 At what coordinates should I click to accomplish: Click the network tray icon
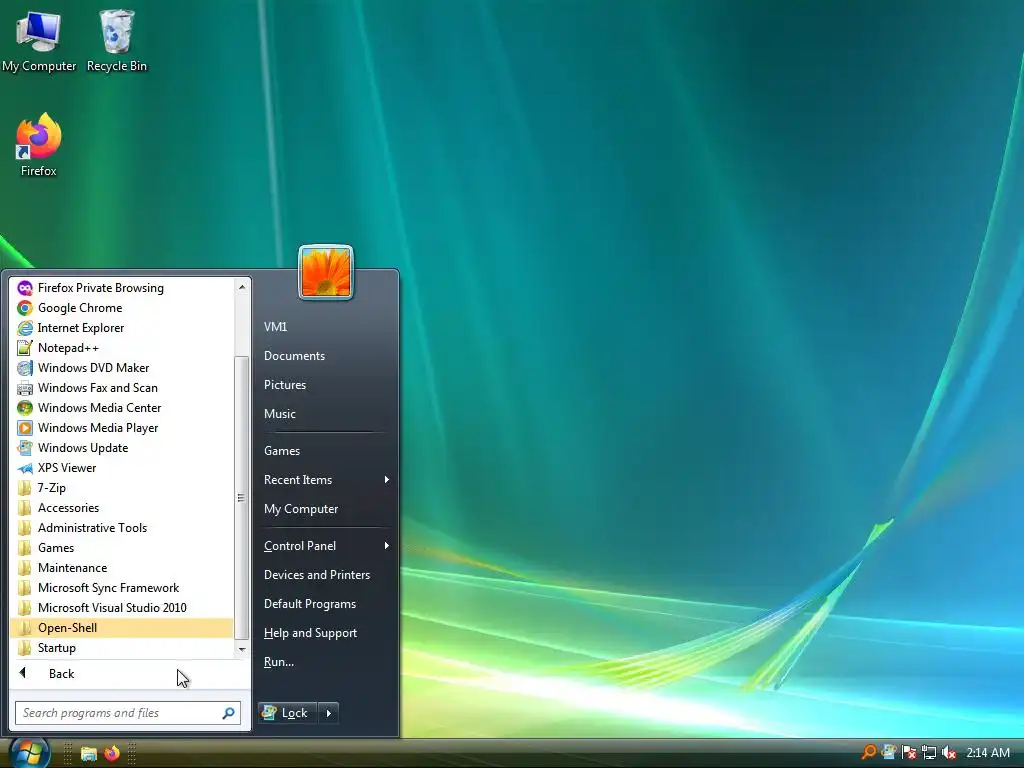tap(929, 753)
